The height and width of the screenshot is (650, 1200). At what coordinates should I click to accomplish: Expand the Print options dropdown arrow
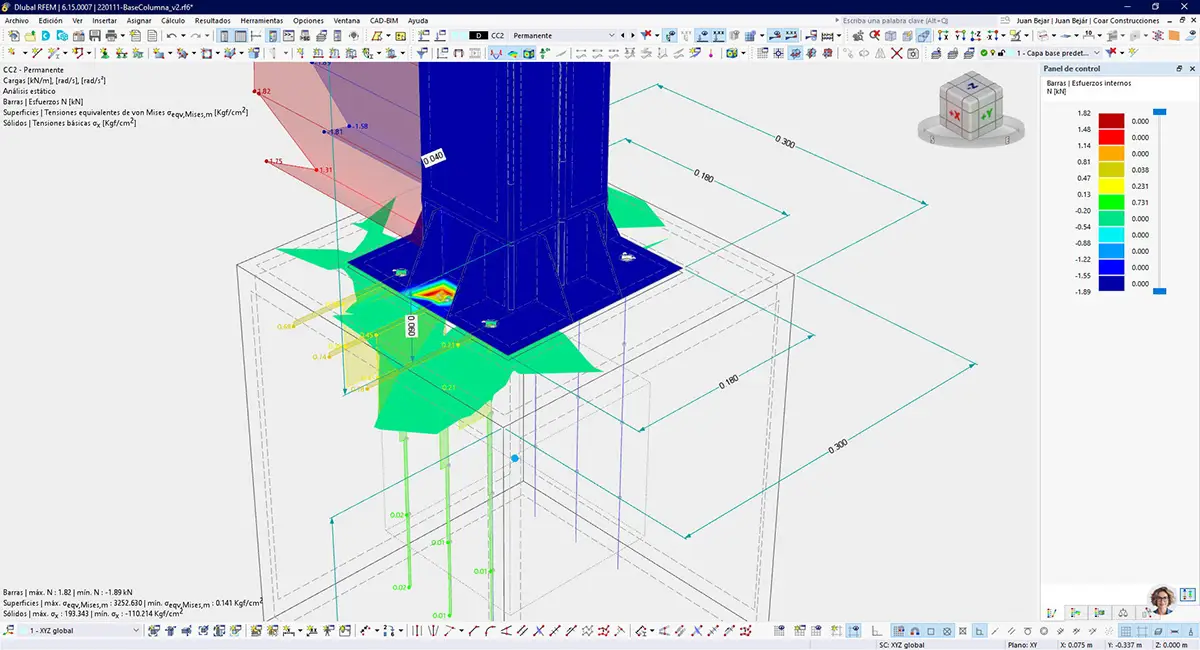122,36
